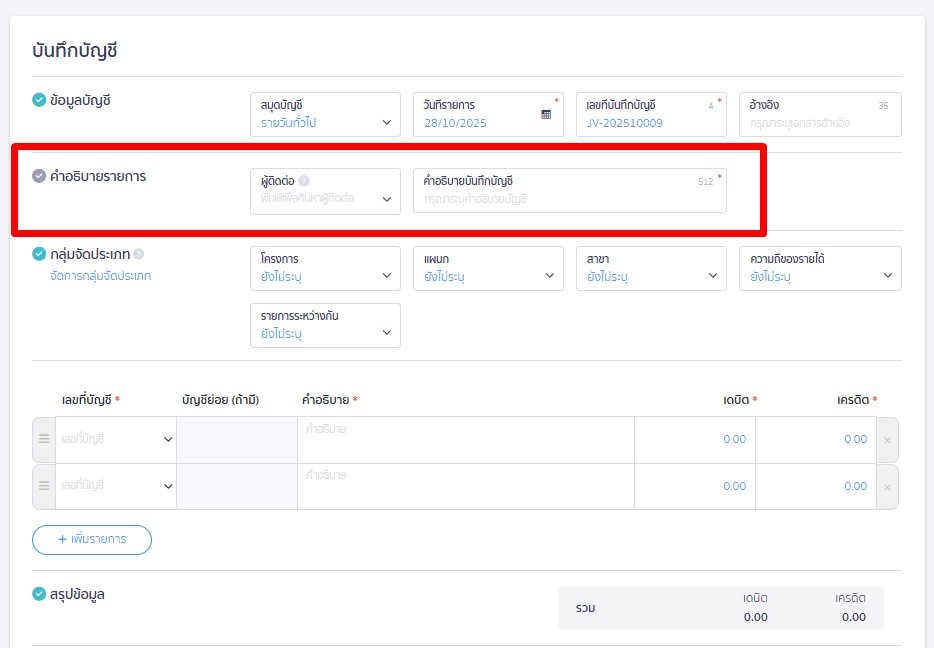Click the อ้างอิง reference input field
The height and width of the screenshot is (648, 934).
819,123
